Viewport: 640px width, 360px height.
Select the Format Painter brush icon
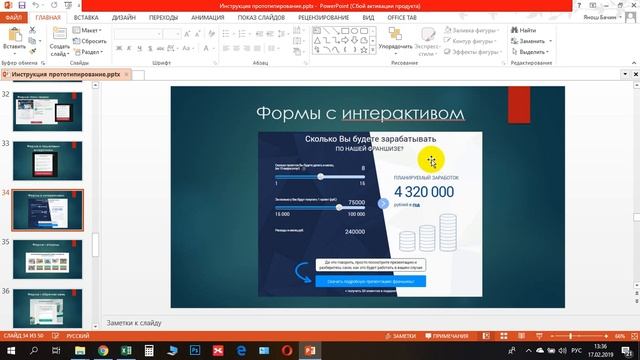(x=32, y=51)
